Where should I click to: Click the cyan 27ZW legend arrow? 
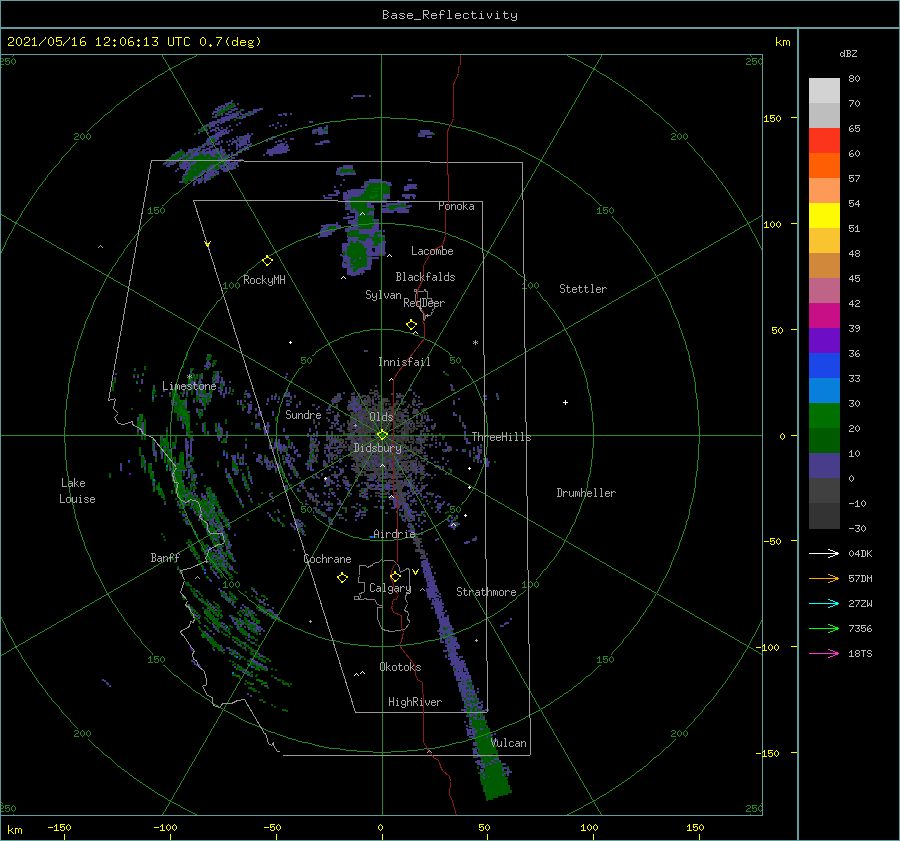[x=824, y=603]
